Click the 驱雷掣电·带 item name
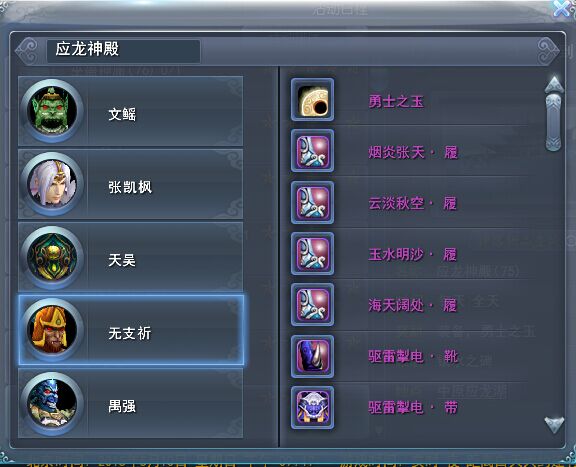The height and width of the screenshot is (467, 576). pyautogui.click(x=413, y=407)
